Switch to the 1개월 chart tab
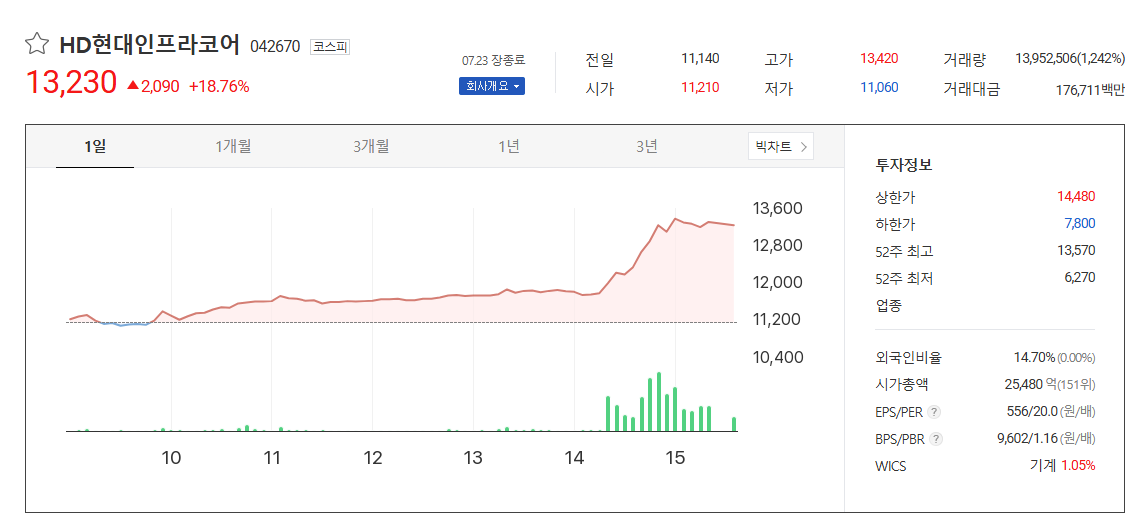This screenshot has width=1129, height=513. click(233, 146)
